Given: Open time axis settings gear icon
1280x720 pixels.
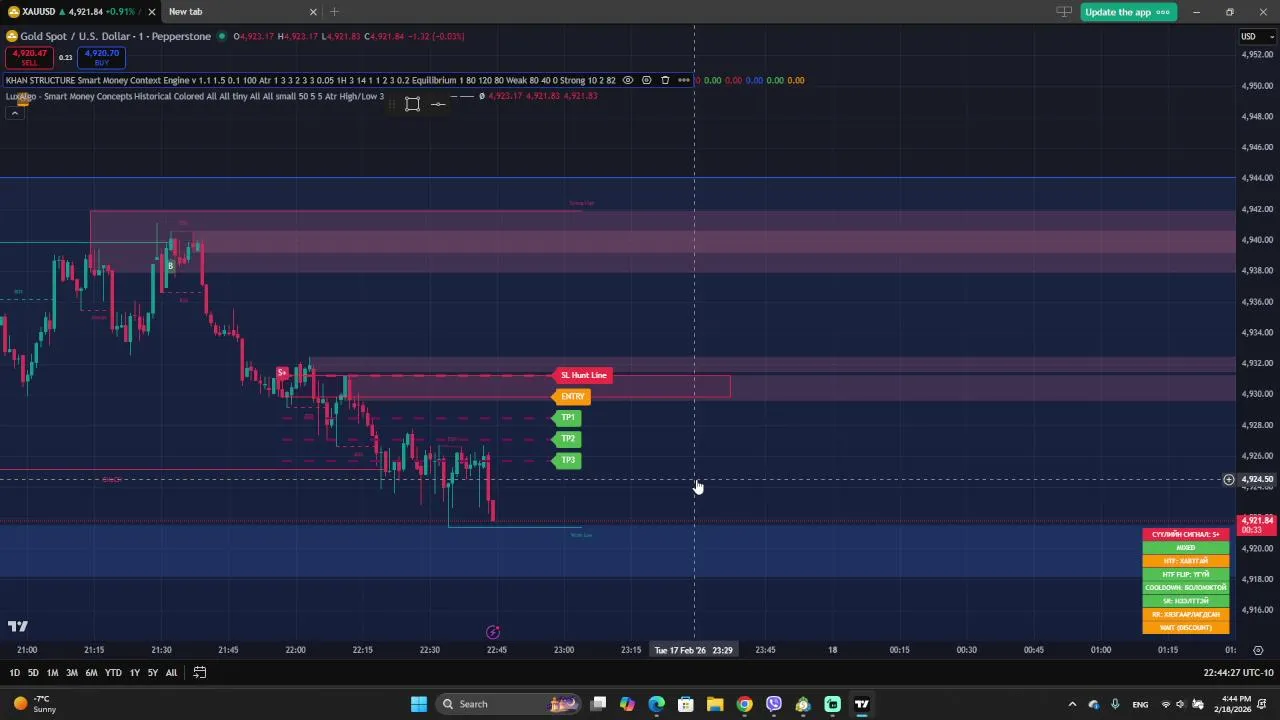Looking at the screenshot, I should click(1258, 650).
